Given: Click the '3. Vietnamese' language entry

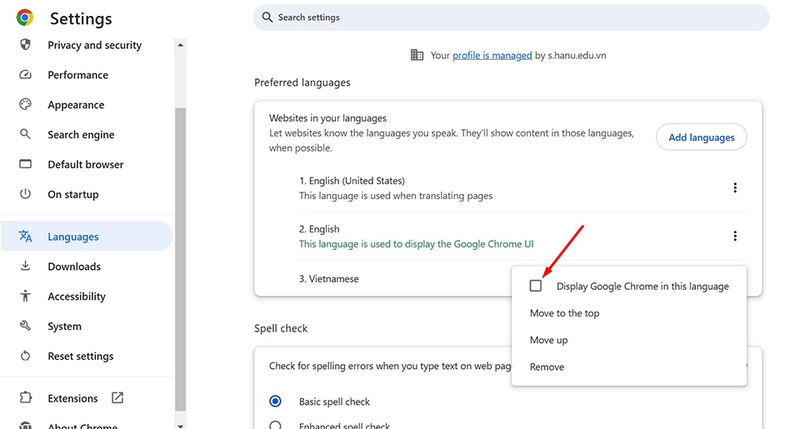Looking at the screenshot, I should (329, 279).
